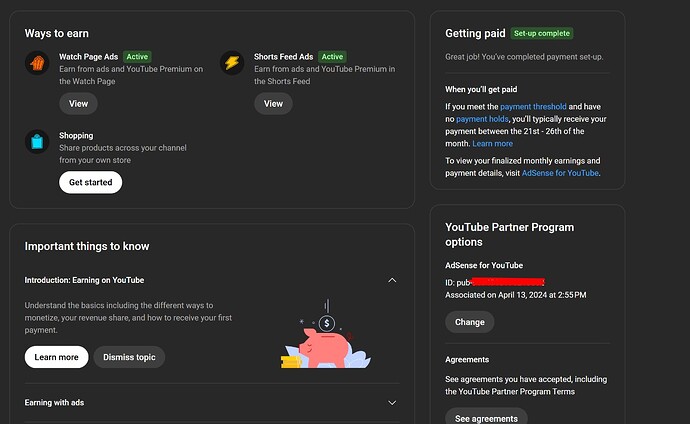
Task: Visit AdSense for YouTube link
Action: coord(560,173)
